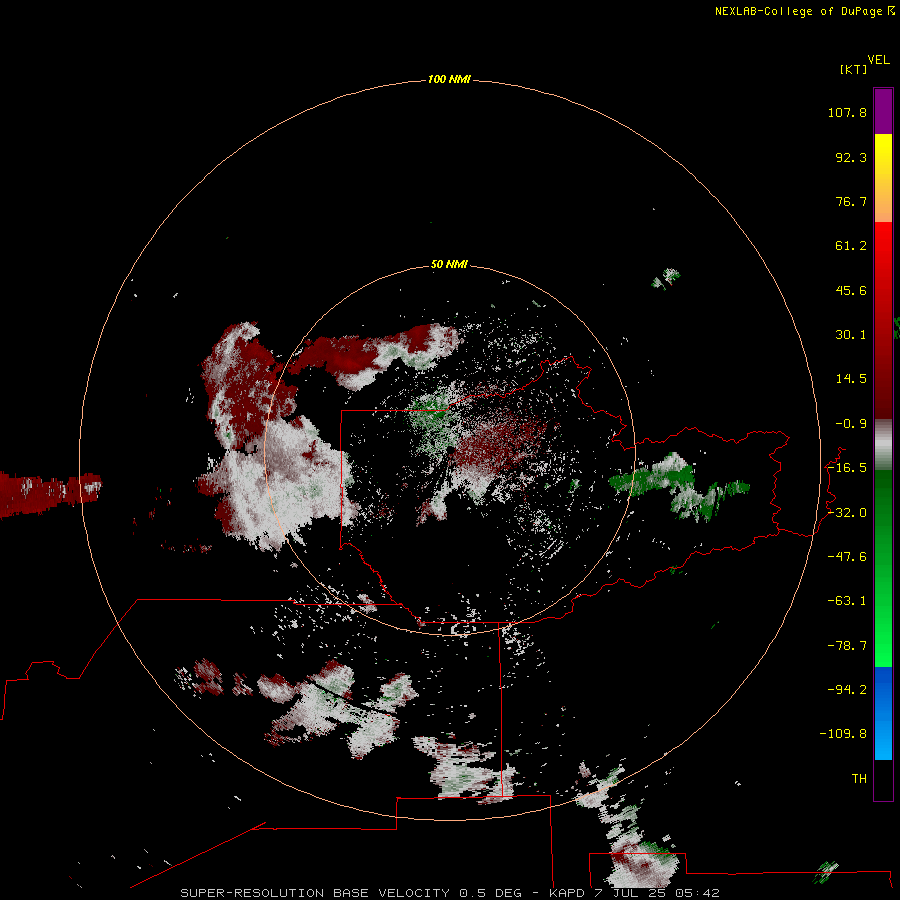Click the purple segment of the velocity color bar
The width and height of the screenshot is (900, 900).
point(883,111)
